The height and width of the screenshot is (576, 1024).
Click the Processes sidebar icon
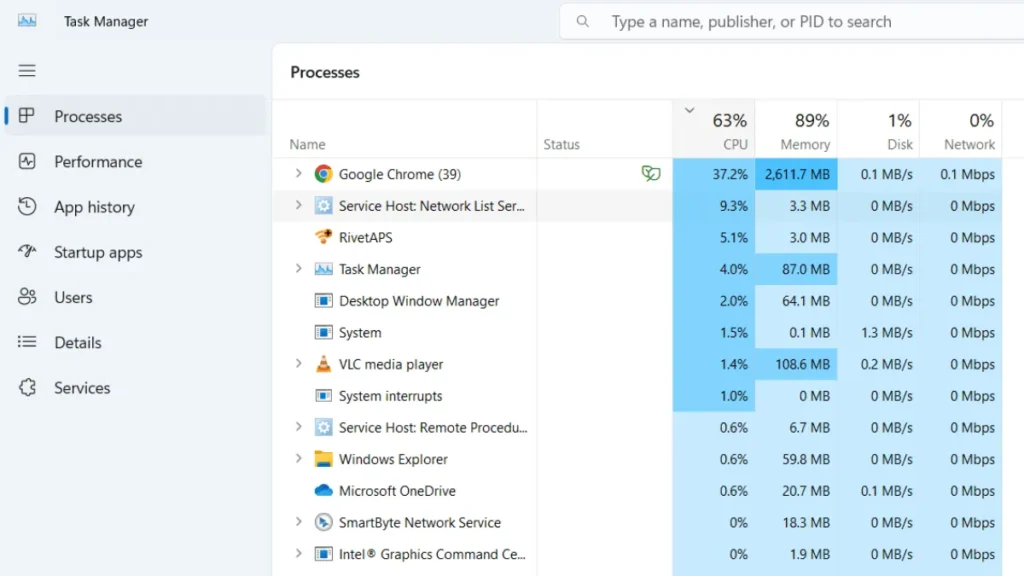coord(27,116)
